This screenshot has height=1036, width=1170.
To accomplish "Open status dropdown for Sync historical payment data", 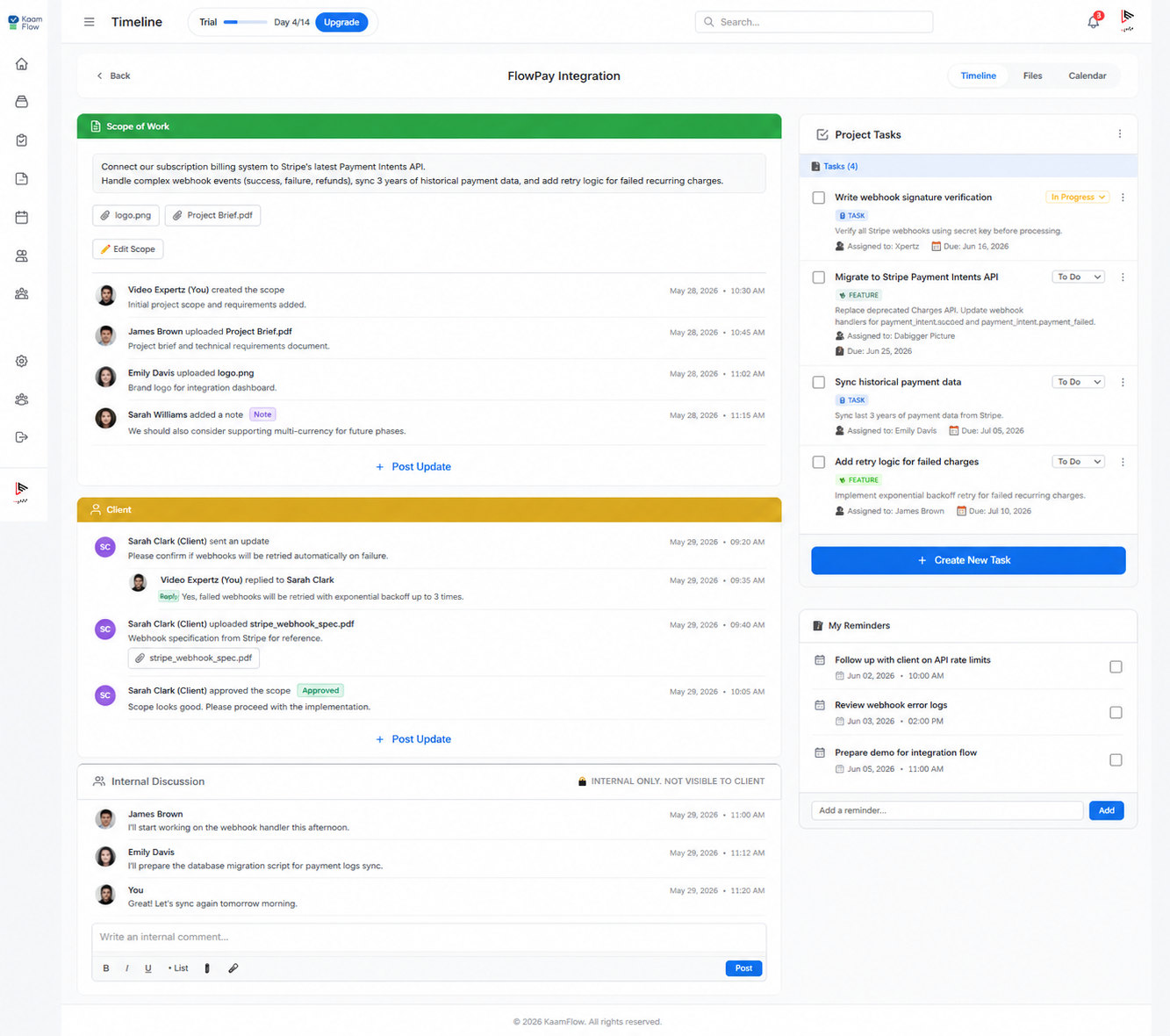I will click(1078, 382).
